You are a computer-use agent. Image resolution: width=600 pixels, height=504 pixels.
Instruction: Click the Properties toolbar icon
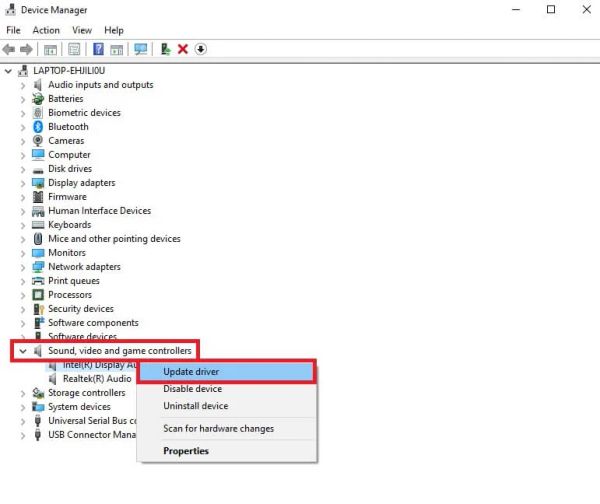74,49
